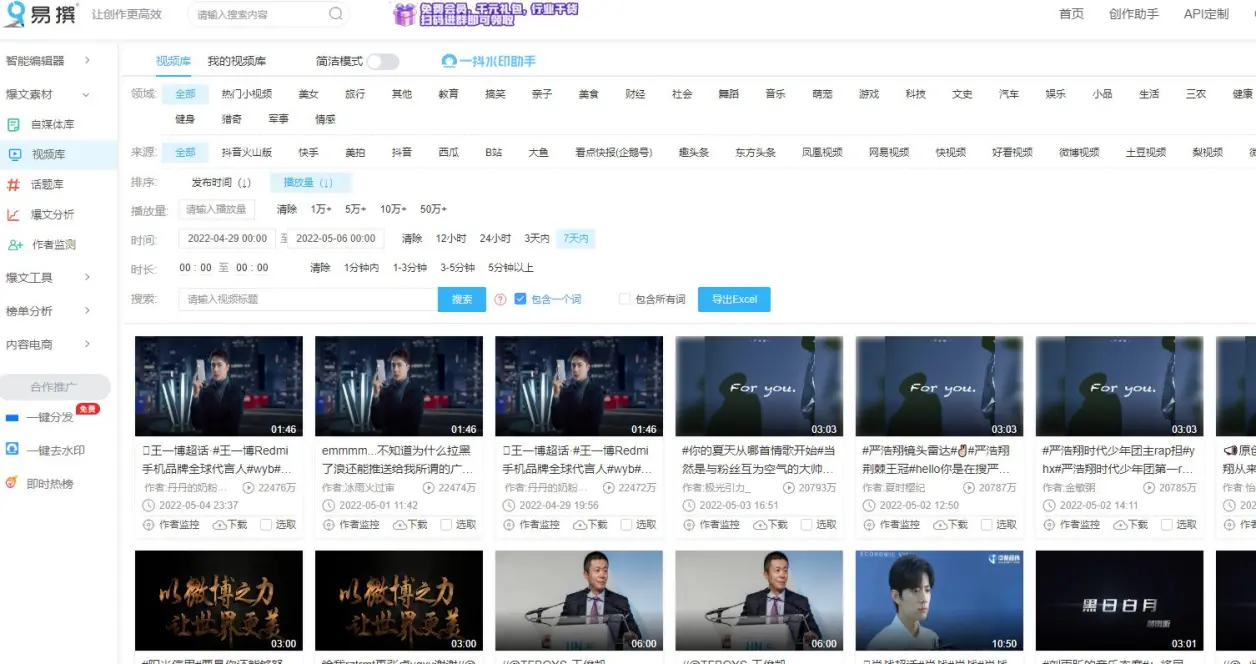Uncheck the 包含一个词 checkbox
The width and height of the screenshot is (1256, 664).
point(520,299)
